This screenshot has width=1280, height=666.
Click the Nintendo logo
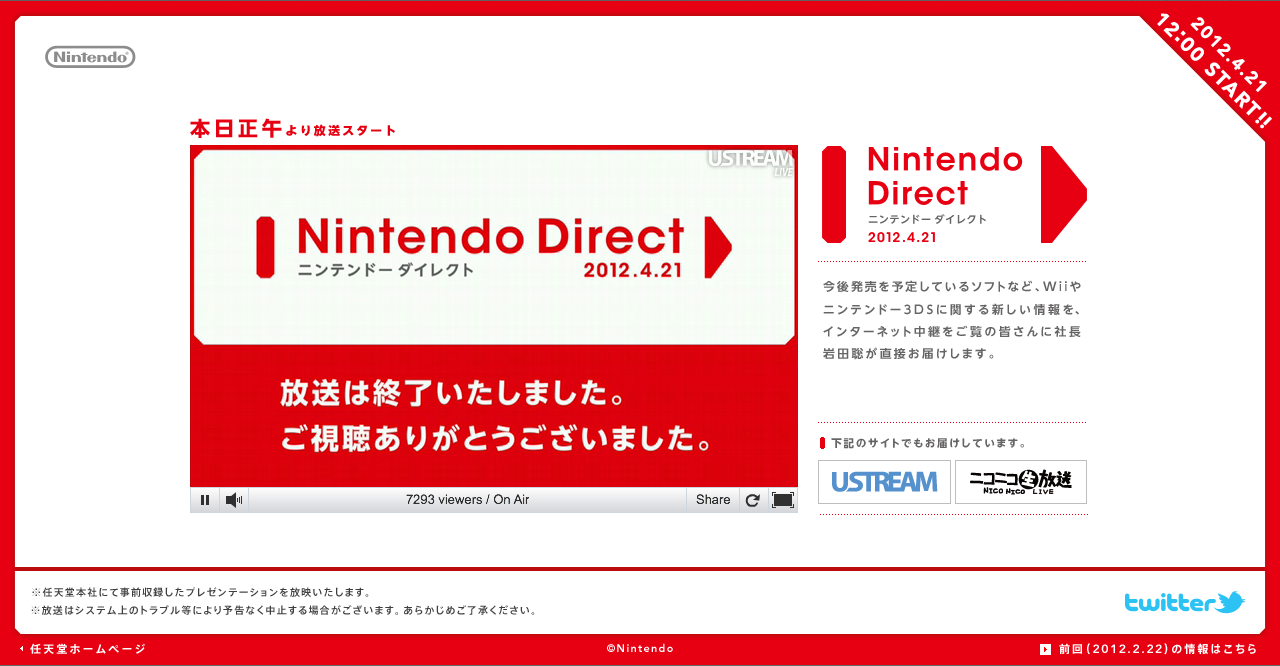click(90, 57)
